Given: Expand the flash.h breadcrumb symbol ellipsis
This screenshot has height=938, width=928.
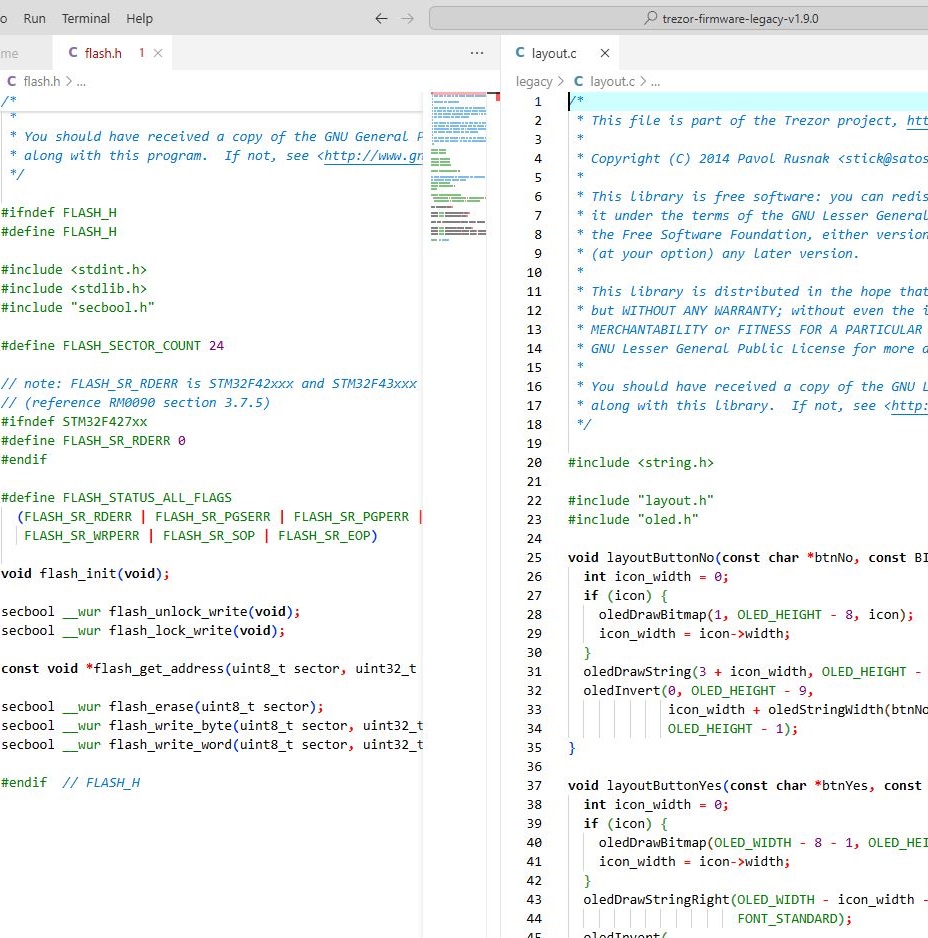Looking at the screenshot, I should coord(81,82).
